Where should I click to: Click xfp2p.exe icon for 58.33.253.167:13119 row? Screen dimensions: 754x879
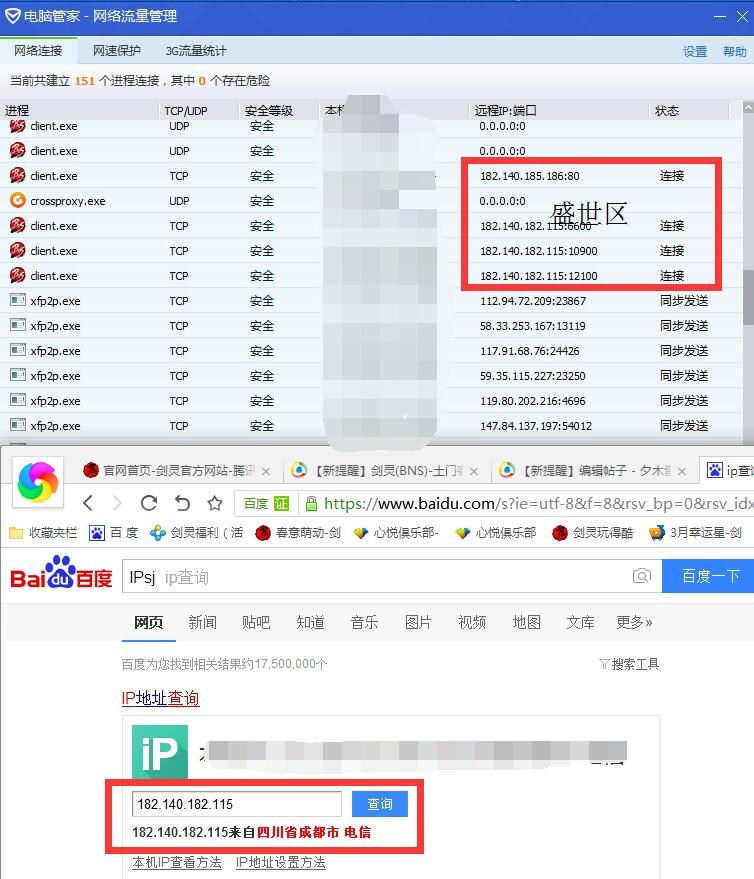[18, 325]
